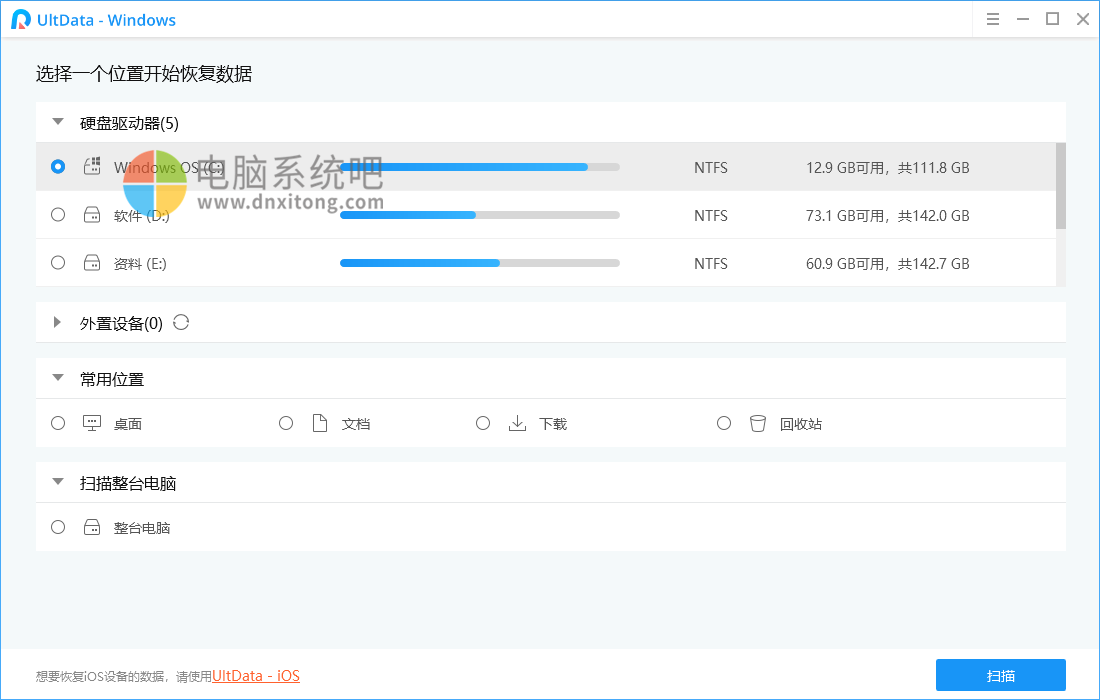The height and width of the screenshot is (700, 1100).
Task: Click the 60.9 GB可用，共142.7 GB text
Action: (887, 264)
